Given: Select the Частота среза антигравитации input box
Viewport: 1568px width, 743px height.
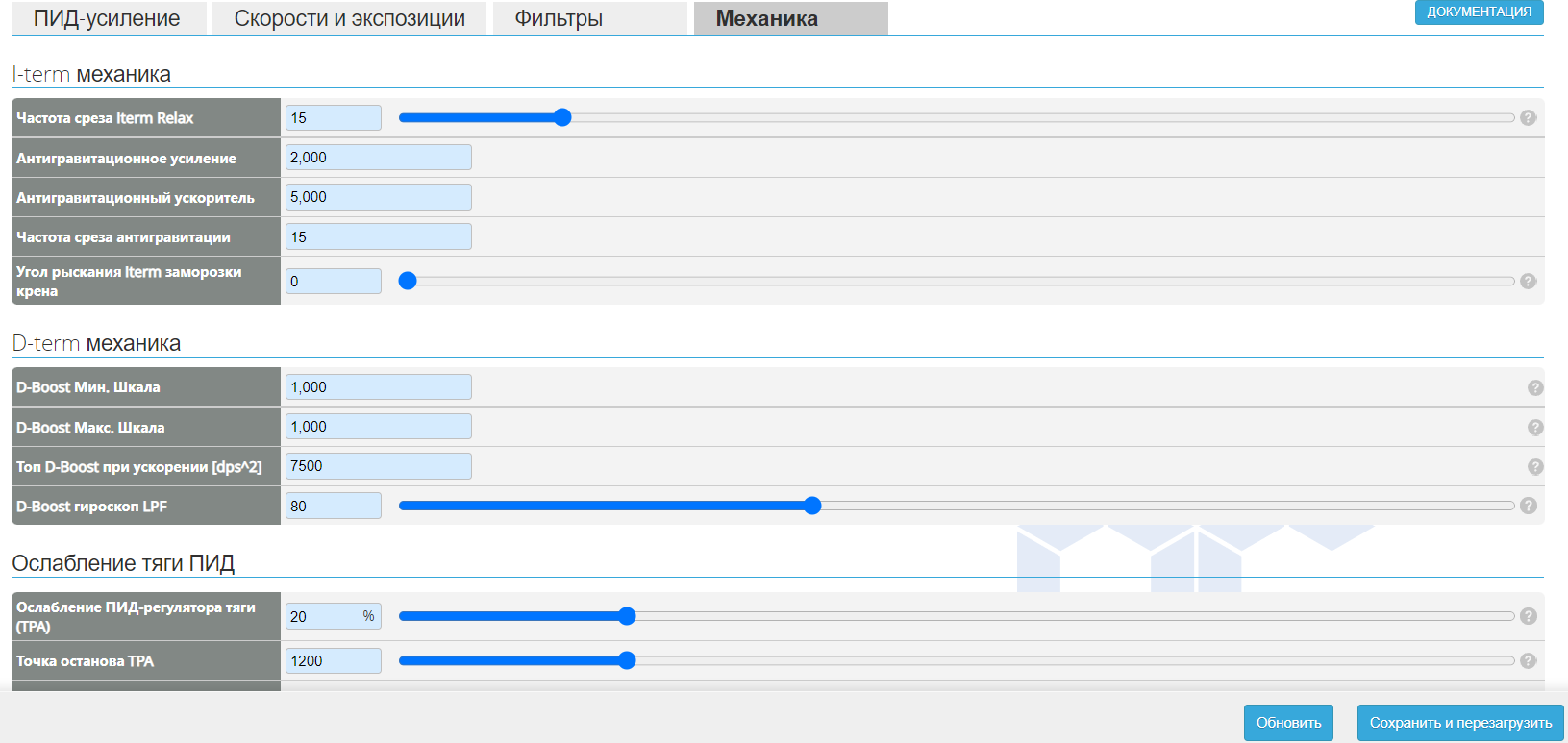Looking at the screenshot, I should tap(378, 236).
